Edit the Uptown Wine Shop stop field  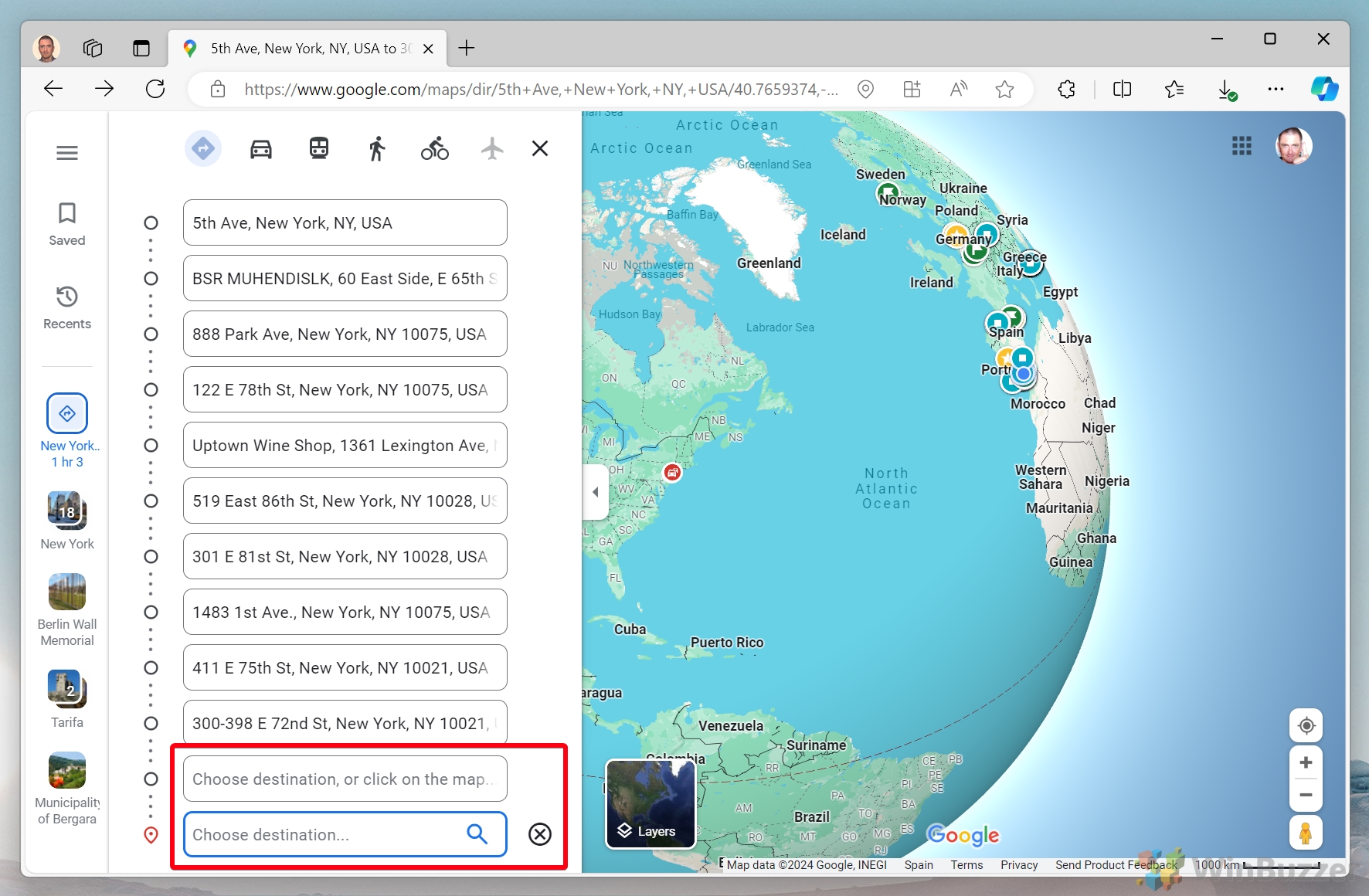(345, 446)
